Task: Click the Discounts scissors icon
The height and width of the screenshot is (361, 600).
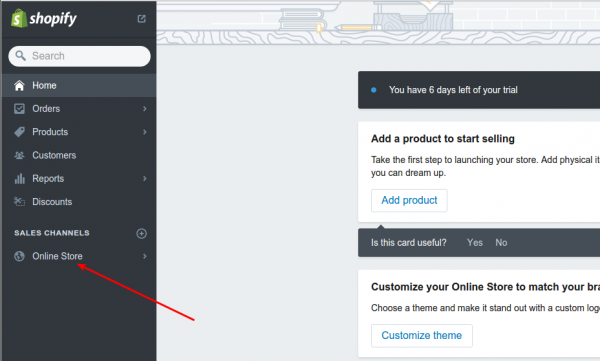Action: point(19,201)
